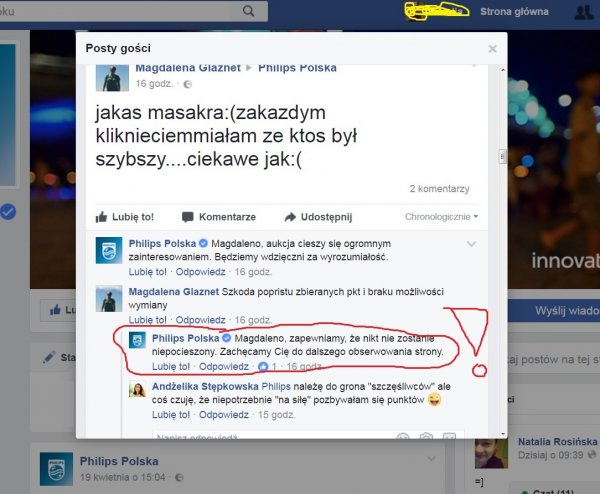Close the Posty gości dialog

tap(492, 49)
